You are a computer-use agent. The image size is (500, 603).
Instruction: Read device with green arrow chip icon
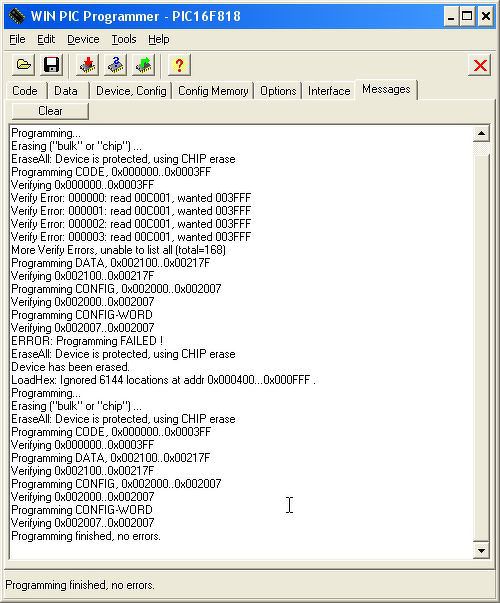(143, 65)
